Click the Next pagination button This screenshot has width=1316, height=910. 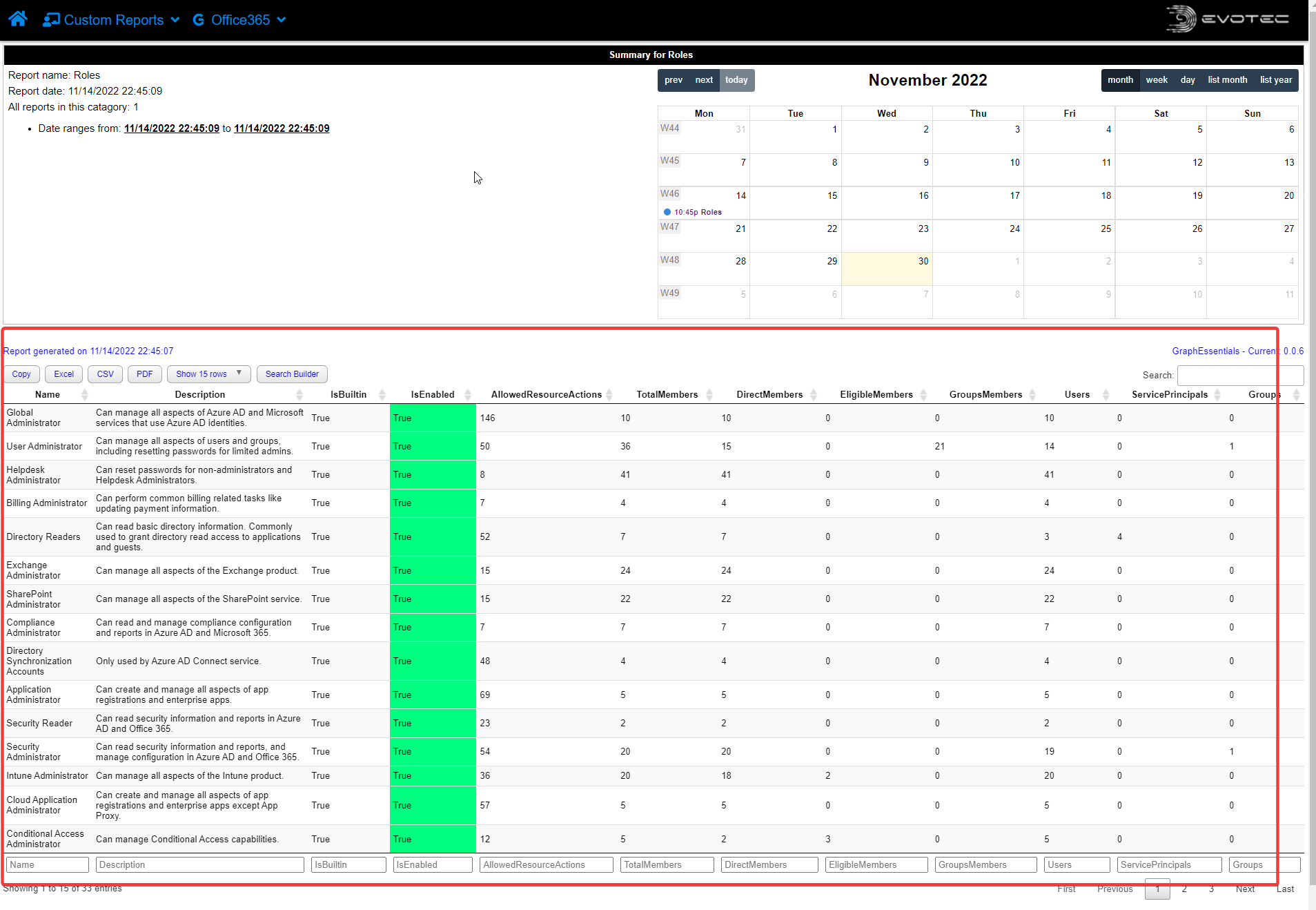point(1245,889)
